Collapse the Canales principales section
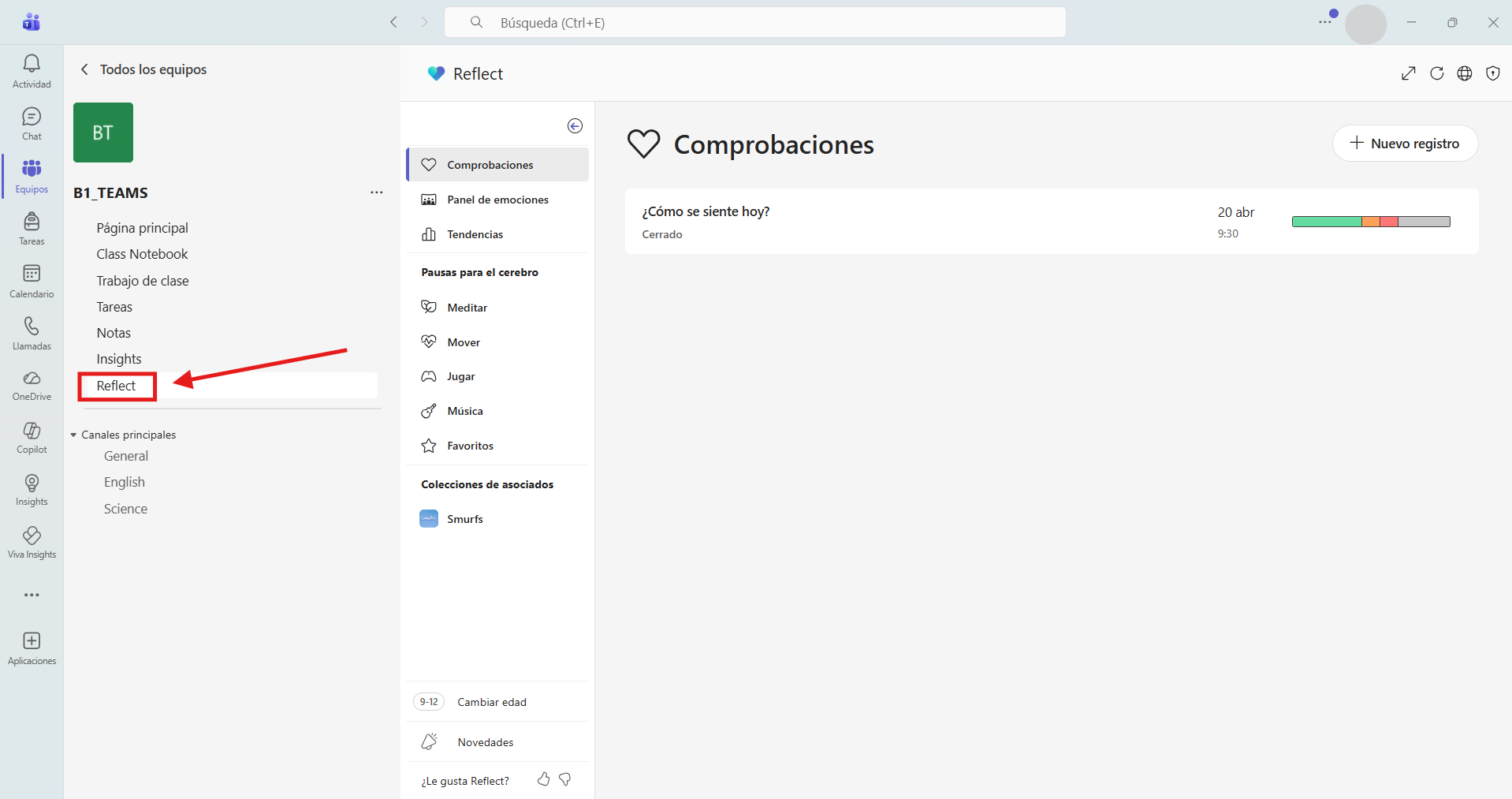Image resolution: width=1512 pixels, height=799 pixels. pyautogui.click(x=73, y=435)
